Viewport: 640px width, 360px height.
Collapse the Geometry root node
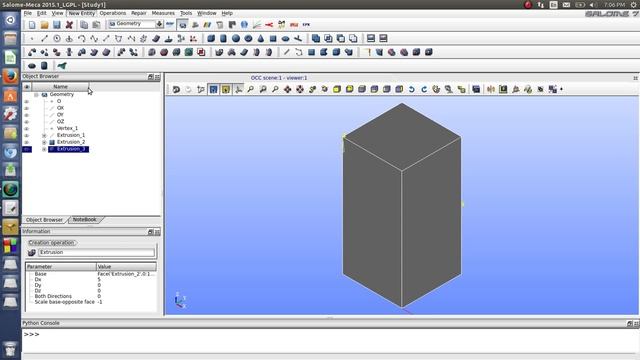[36, 94]
